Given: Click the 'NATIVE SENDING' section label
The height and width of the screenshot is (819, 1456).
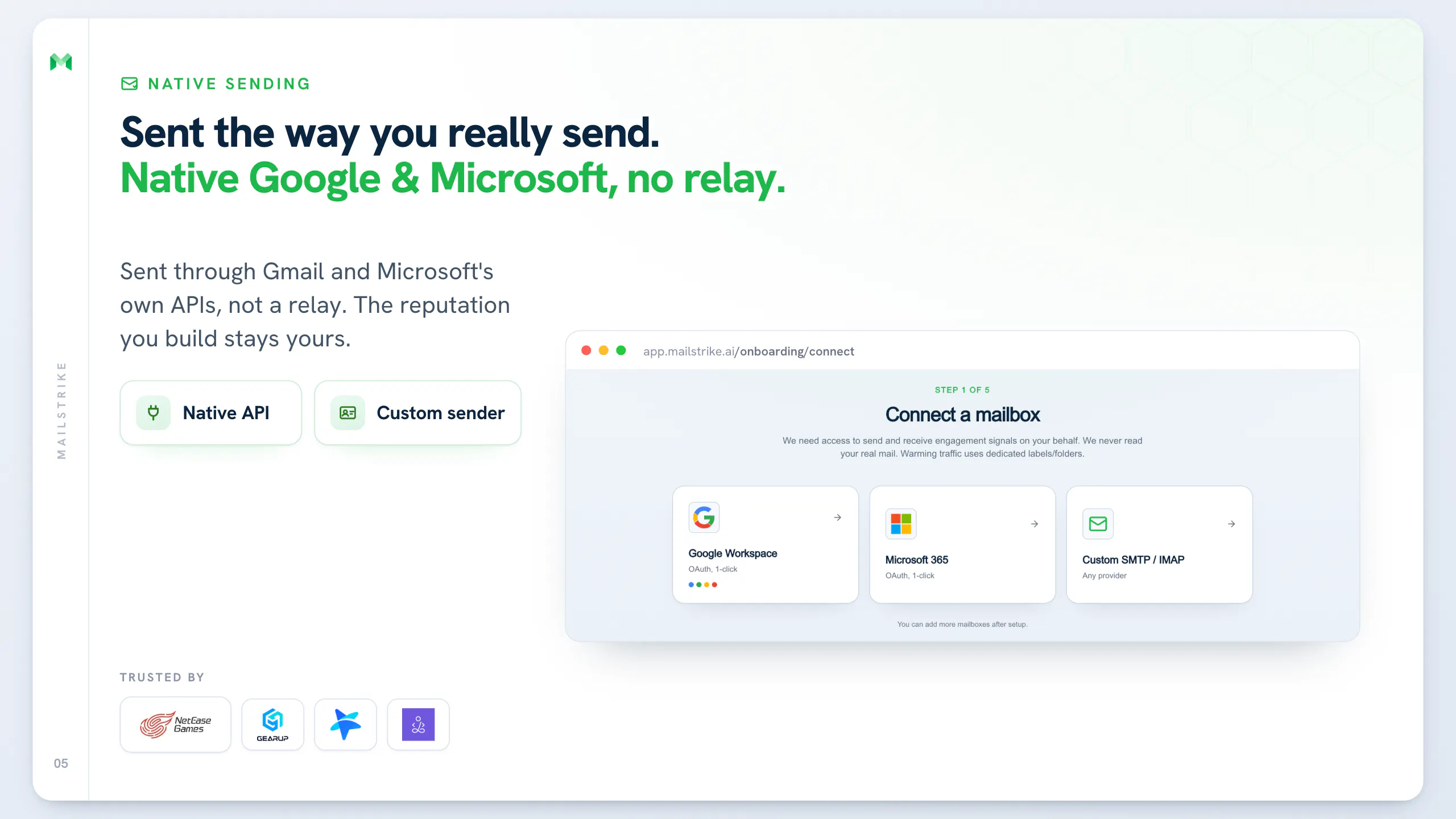Looking at the screenshot, I should 229,84.
